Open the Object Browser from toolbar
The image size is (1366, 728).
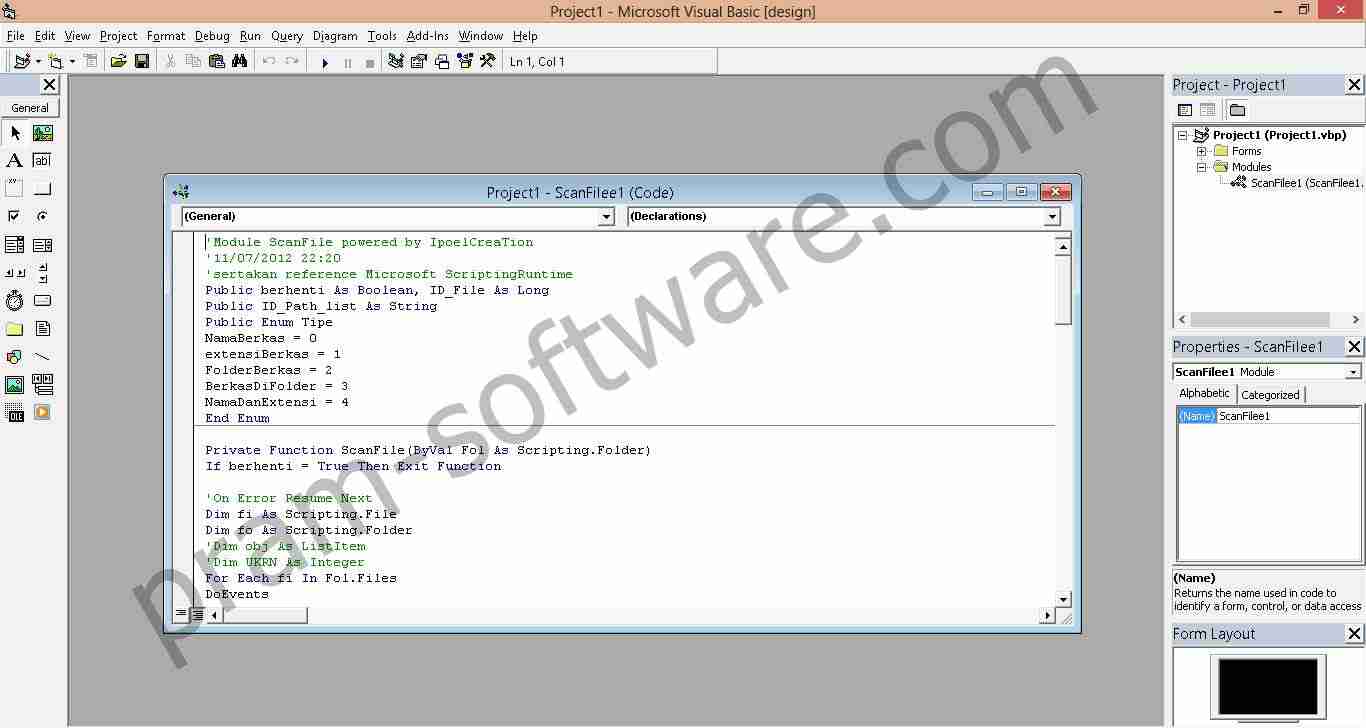pyautogui.click(x=465, y=62)
